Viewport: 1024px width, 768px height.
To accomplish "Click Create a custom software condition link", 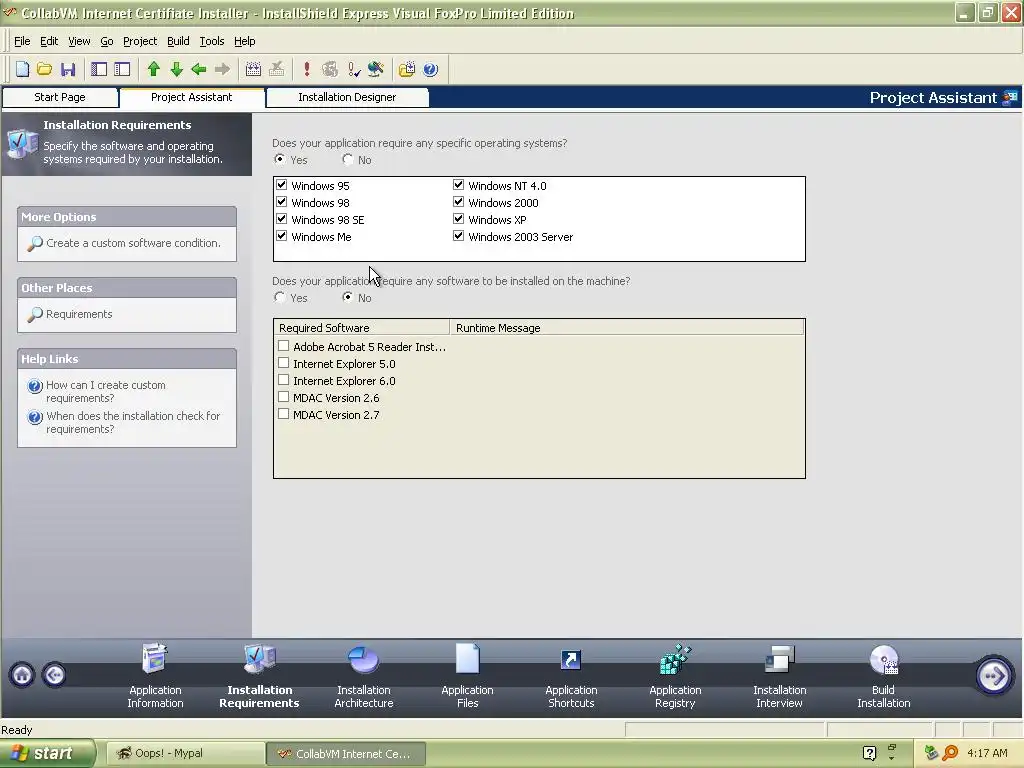I will click(133, 243).
